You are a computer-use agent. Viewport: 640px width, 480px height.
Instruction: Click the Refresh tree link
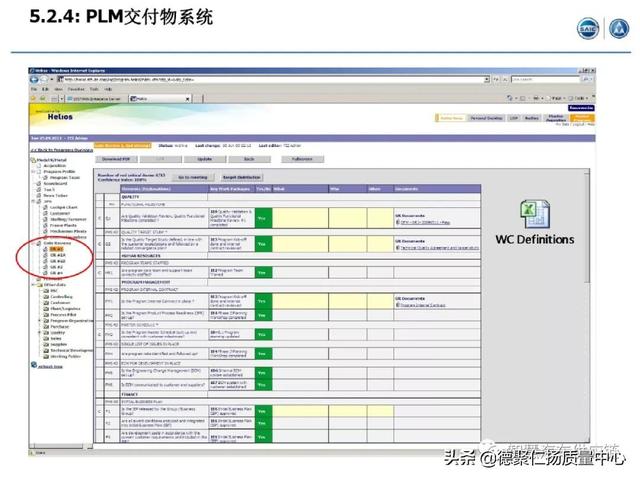coord(50,367)
